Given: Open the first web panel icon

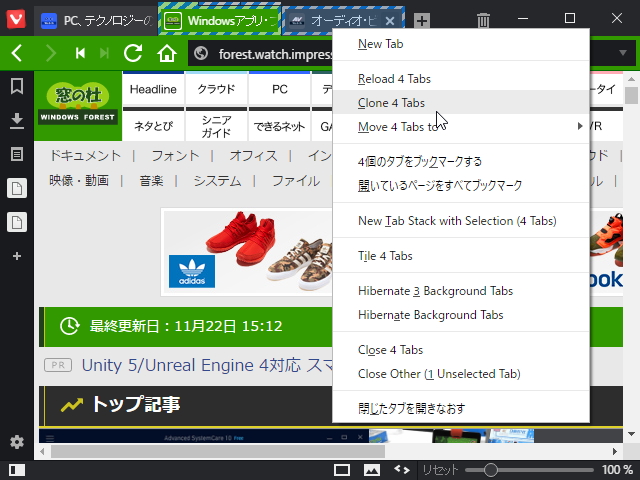Looking at the screenshot, I should tap(17, 188).
